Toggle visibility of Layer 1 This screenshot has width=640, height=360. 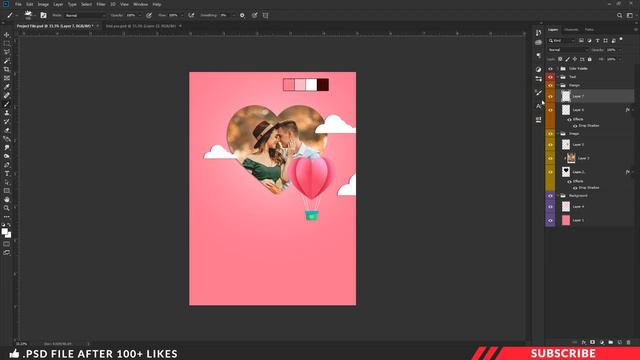(x=550, y=220)
